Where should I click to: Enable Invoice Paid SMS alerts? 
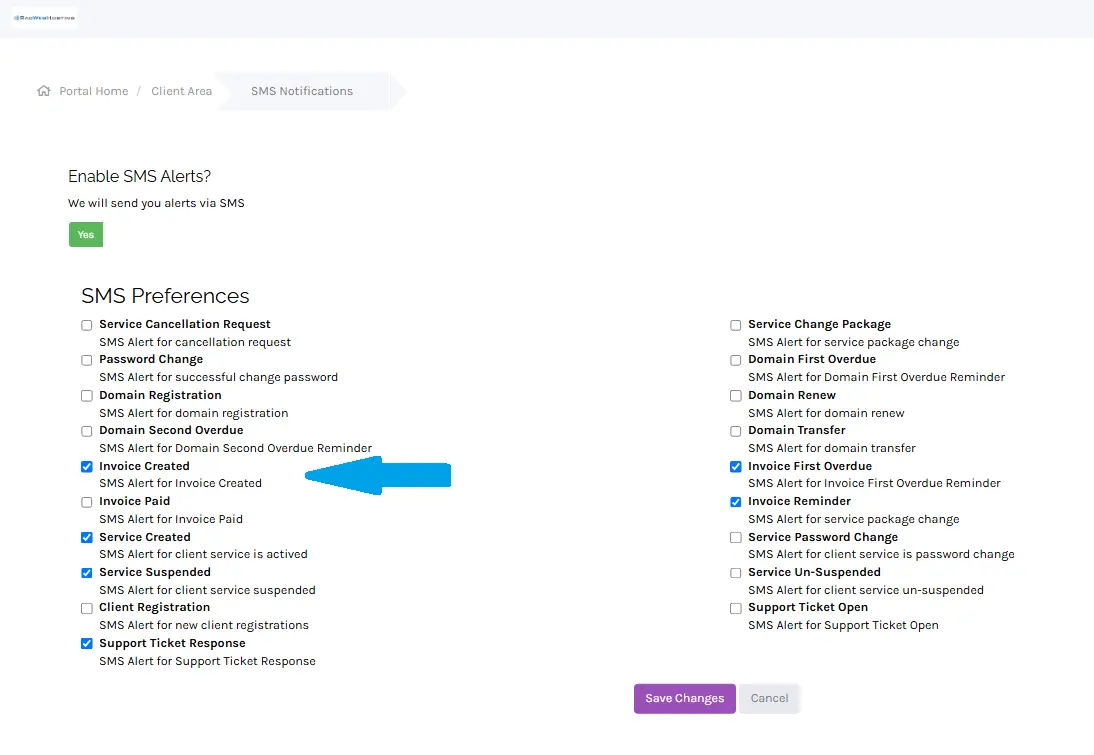coord(86,501)
